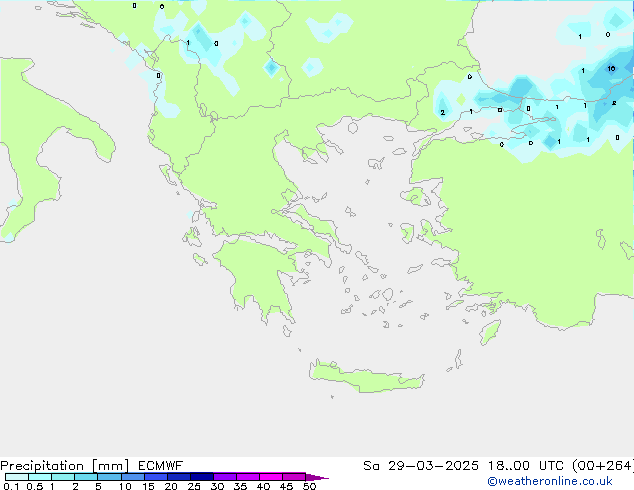Pick the 30–35 mm legend swatch
This screenshot has height=490, width=634.
click(225, 477)
